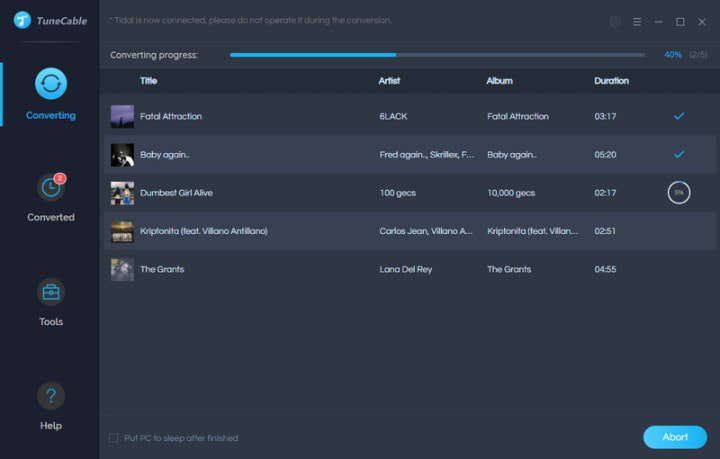Click The Grants album cover thumbnail
The width and height of the screenshot is (720, 459).
(x=122, y=269)
